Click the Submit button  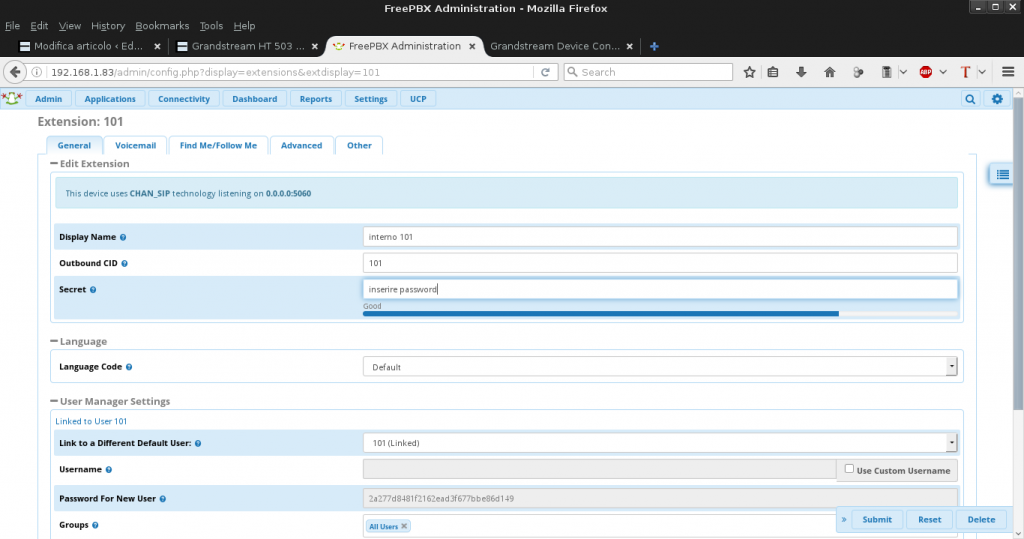(876, 520)
